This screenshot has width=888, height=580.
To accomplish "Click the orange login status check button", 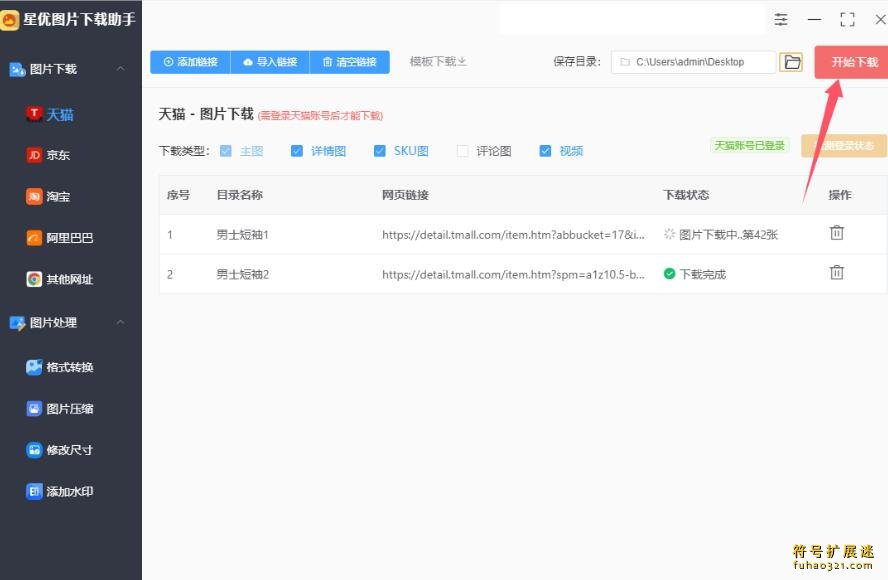I will point(844,146).
